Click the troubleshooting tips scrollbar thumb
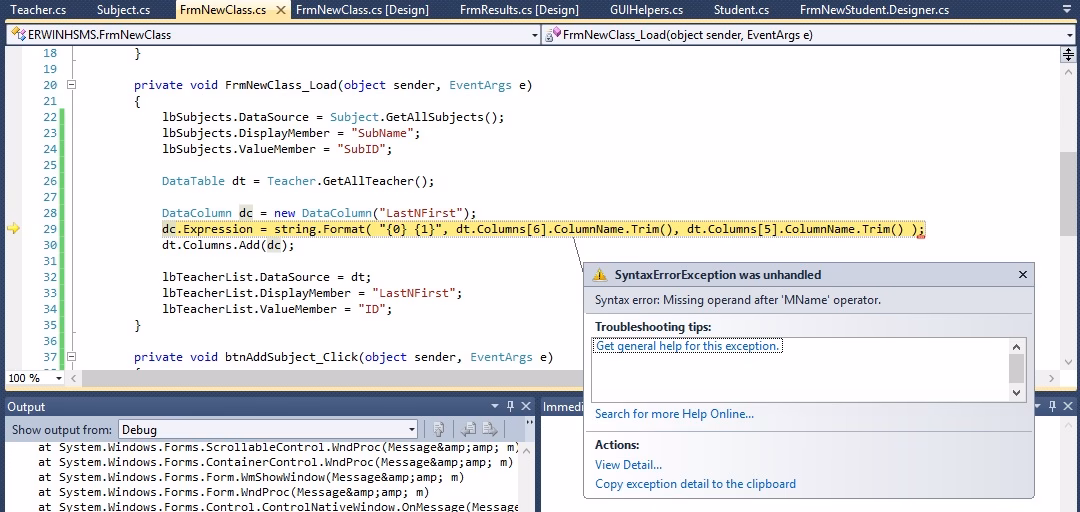The height and width of the screenshot is (512, 1080). pos(1017,369)
